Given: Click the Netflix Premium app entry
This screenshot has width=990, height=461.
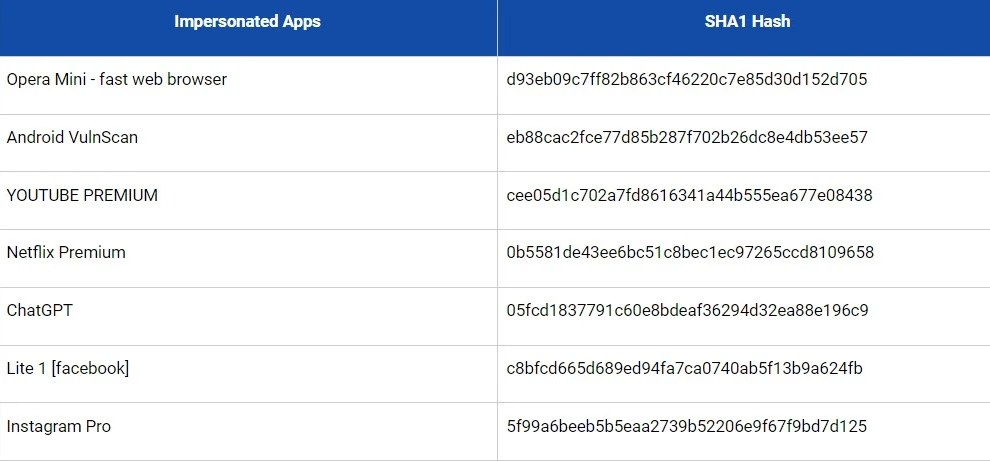Looking at the screenshot, I should [x=66, y=252].
